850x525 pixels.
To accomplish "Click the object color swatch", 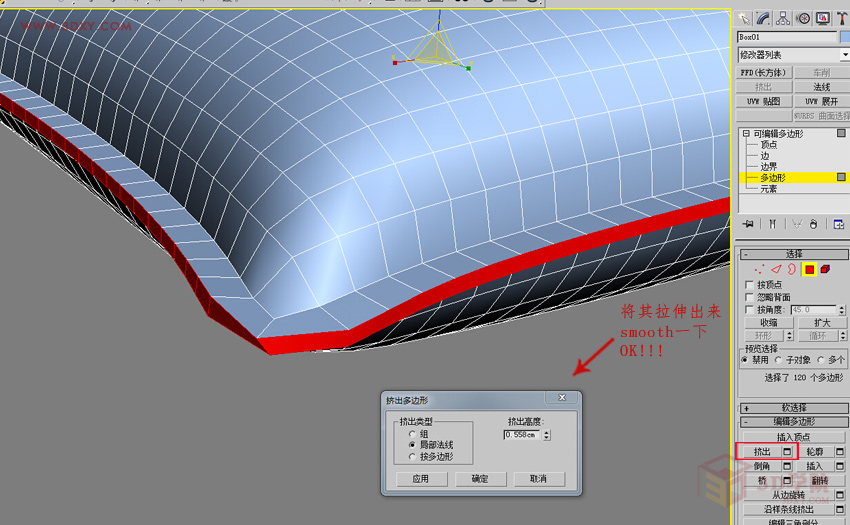I will pos(845,37).
